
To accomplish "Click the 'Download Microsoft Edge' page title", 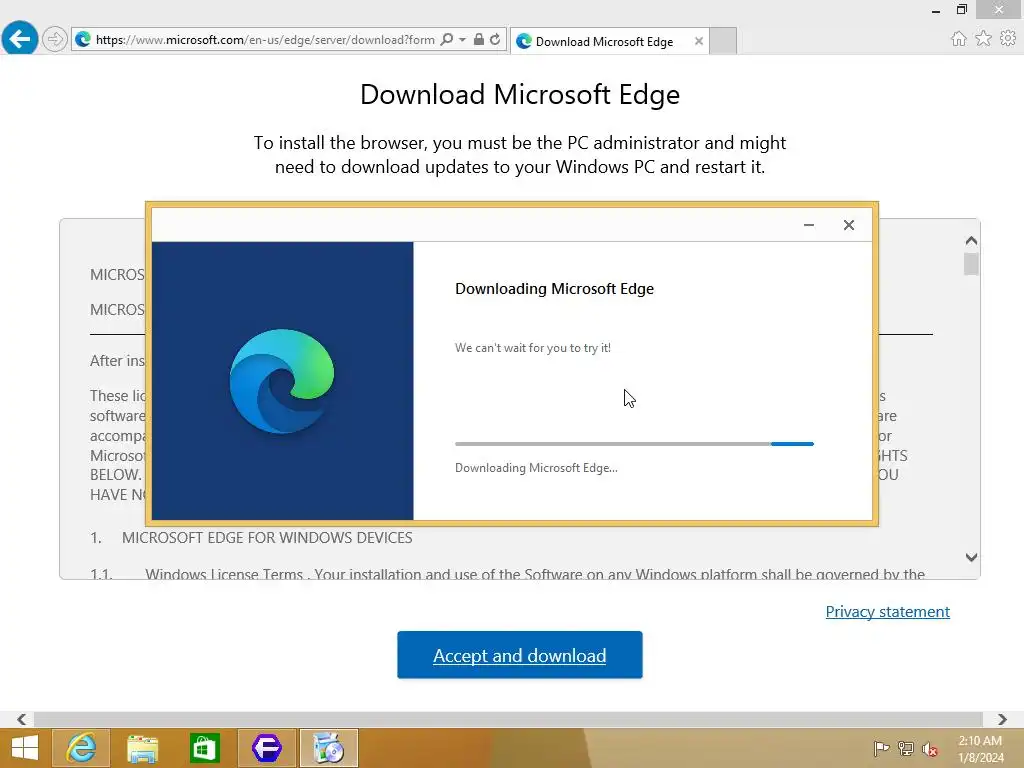I will pos(520,95).
